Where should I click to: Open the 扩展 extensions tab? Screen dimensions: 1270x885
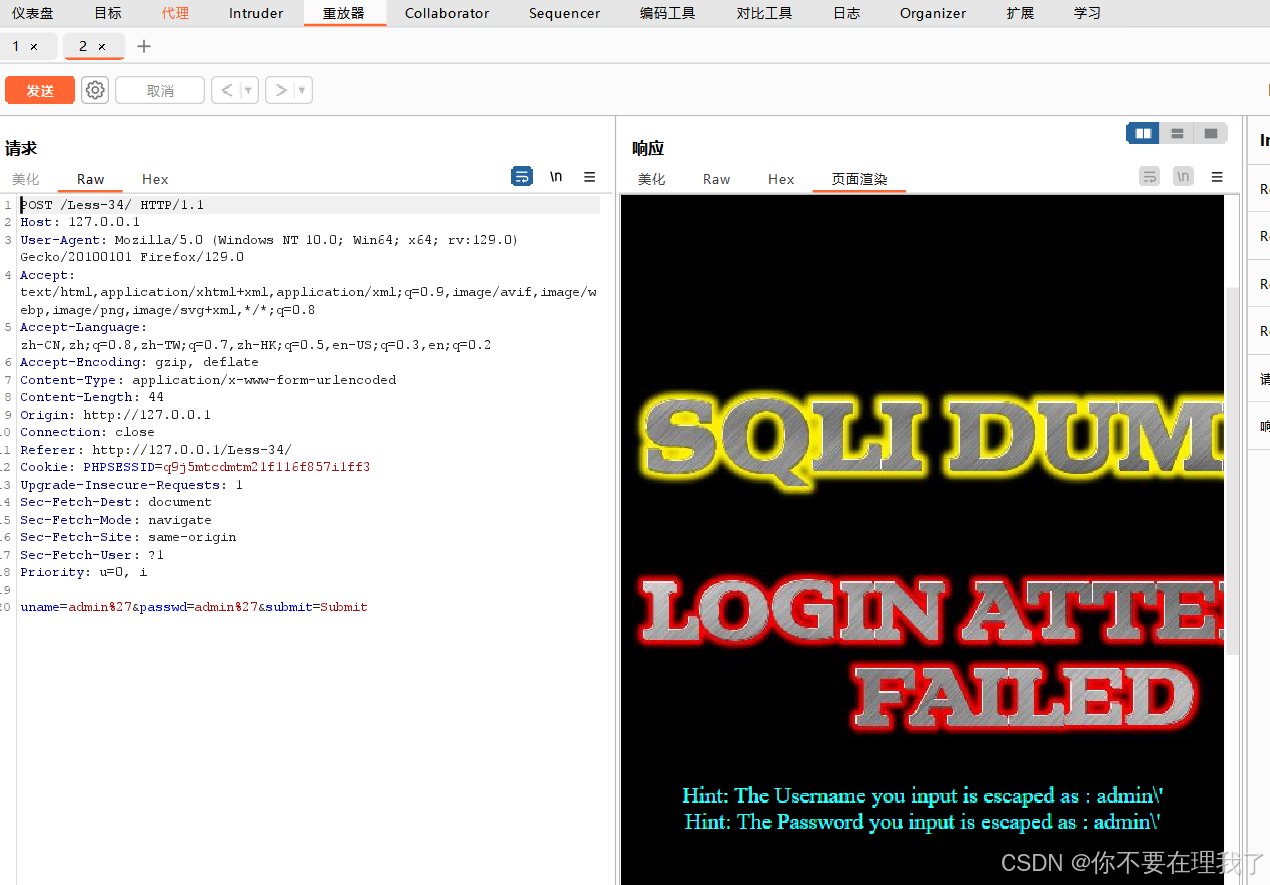click(x=1021, y=13)
